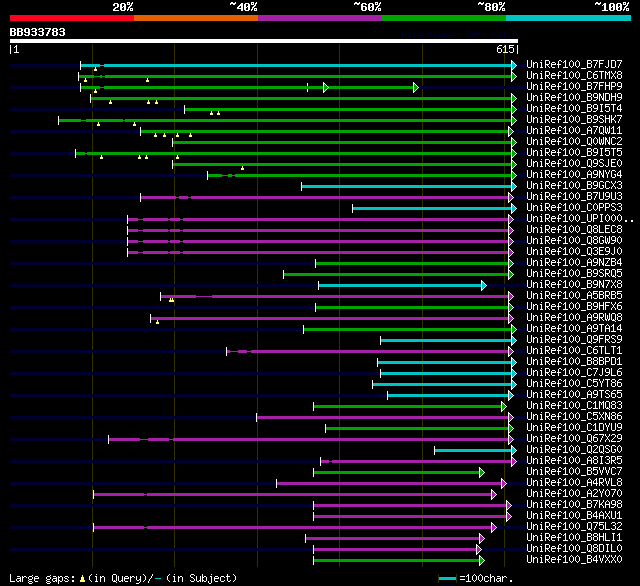Viewport: 640px width, 586px height.
Task: Select the UniRef100_C5XN86 label
Action: (x=574, y=417)
